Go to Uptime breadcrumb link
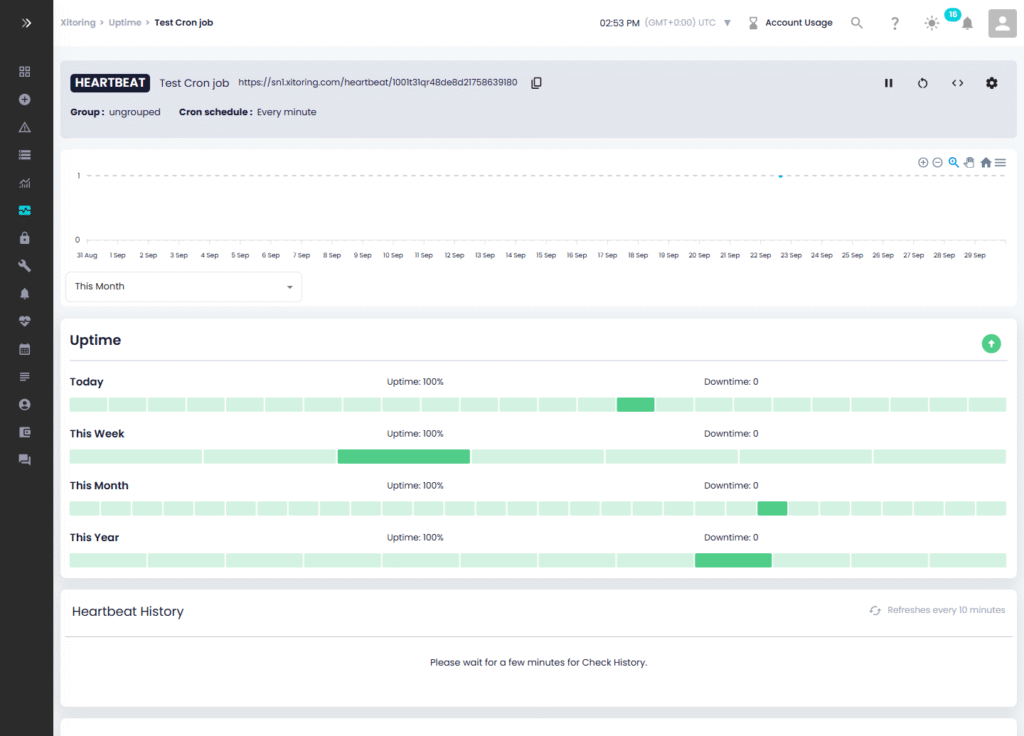Viewport: 1024px width, 736px height. 125,23
